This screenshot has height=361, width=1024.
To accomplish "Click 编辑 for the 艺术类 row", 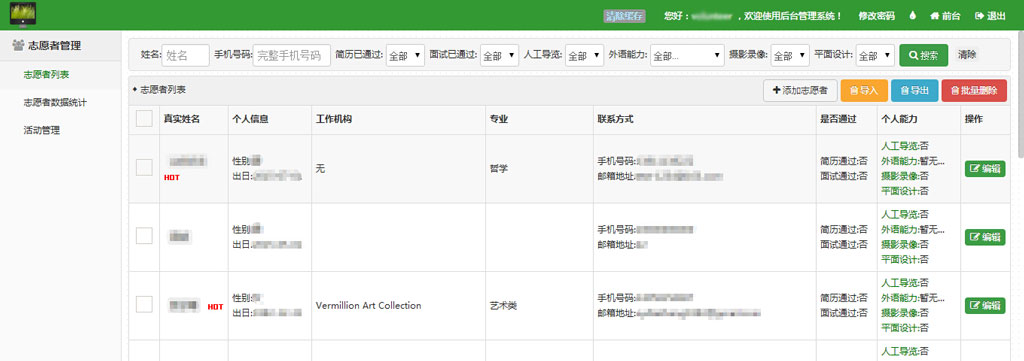I will click(985, 306).
